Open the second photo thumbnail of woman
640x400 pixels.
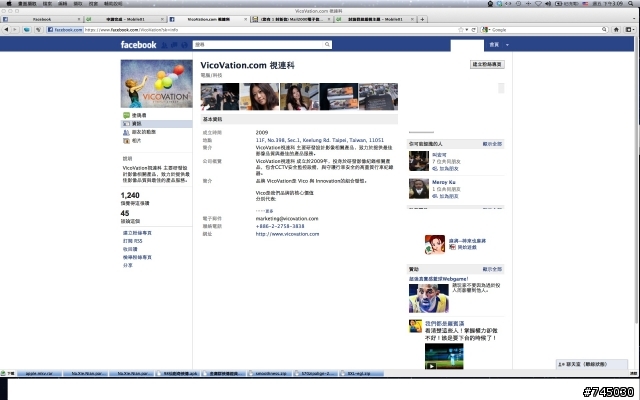pyautogui.click(x=260, y=97)
